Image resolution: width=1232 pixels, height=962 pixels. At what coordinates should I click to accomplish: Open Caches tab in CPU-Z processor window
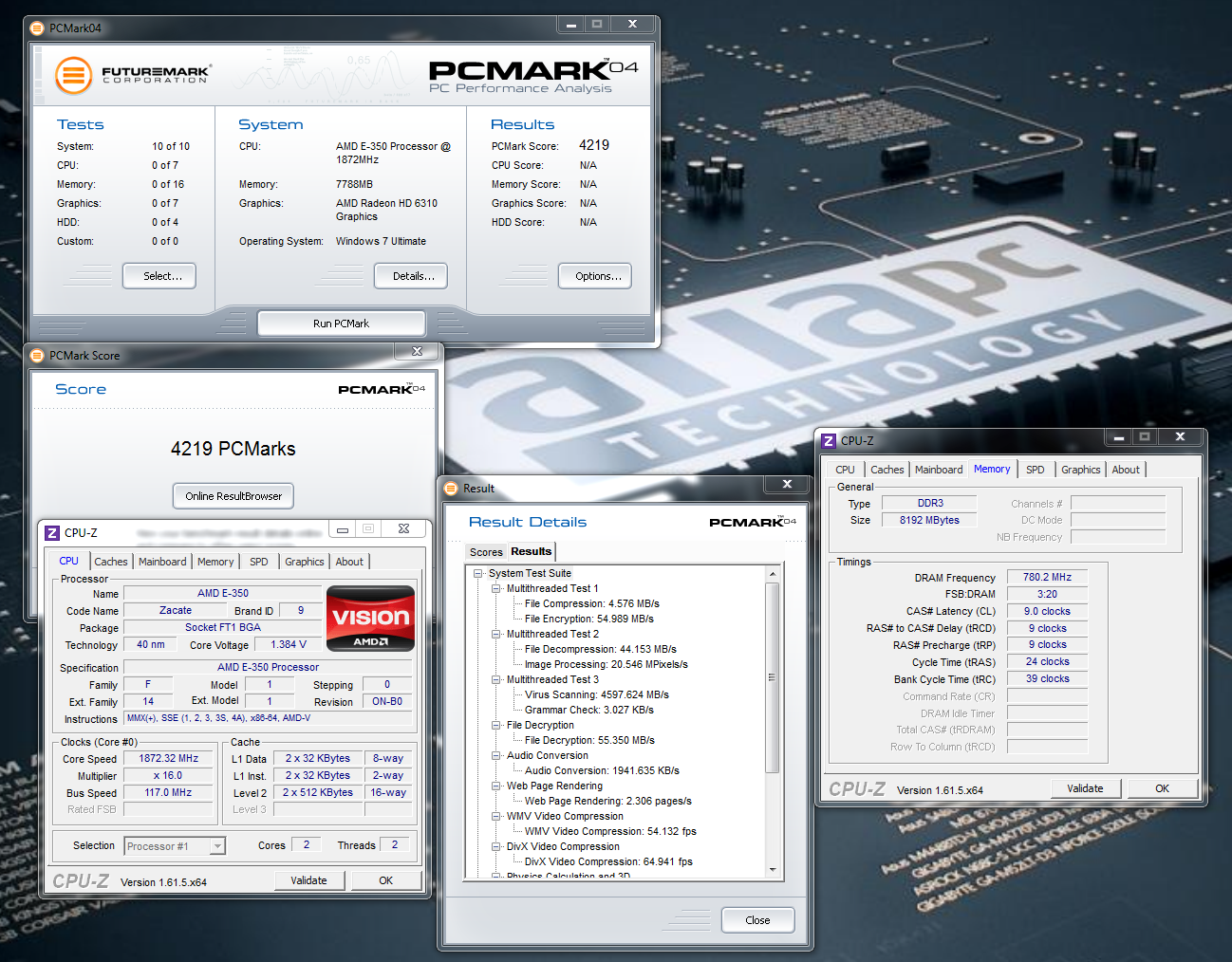[x=111, y=562]
